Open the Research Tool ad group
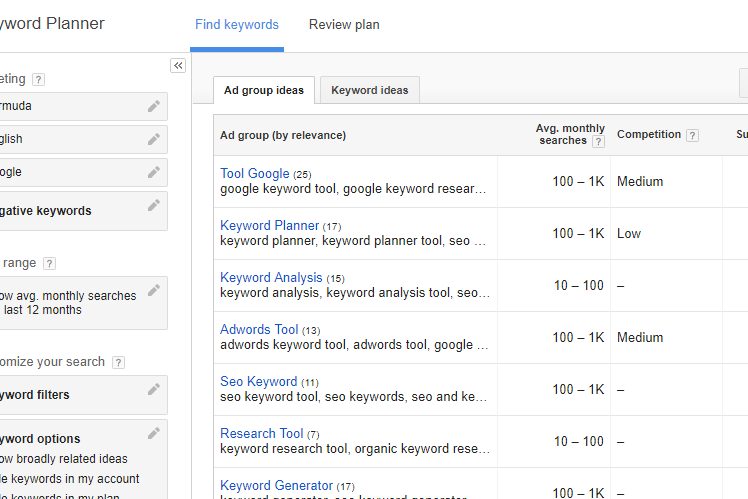Image resolution: width=748 pixels, height=499 pixels. click(261, 434)
